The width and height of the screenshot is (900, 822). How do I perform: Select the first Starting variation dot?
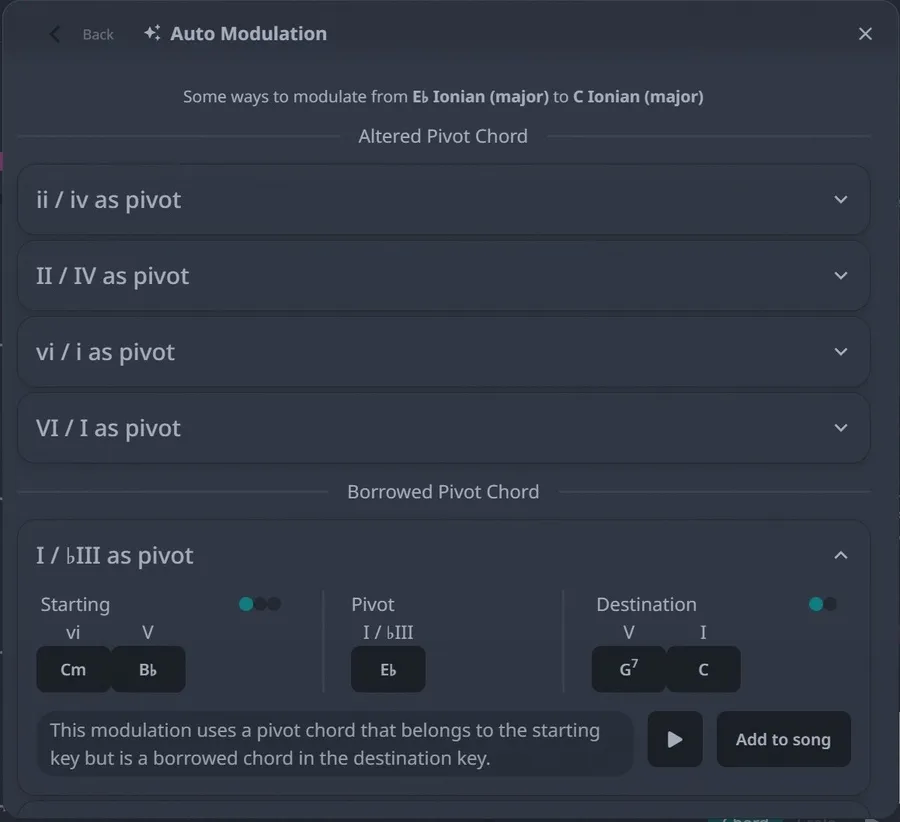(x=246, y=604)
